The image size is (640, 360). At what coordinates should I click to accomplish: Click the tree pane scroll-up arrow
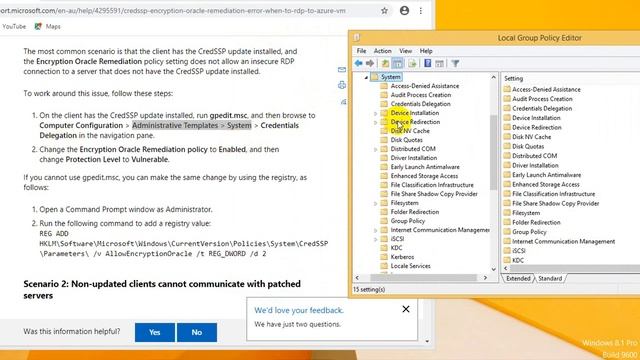pos(493,77)
